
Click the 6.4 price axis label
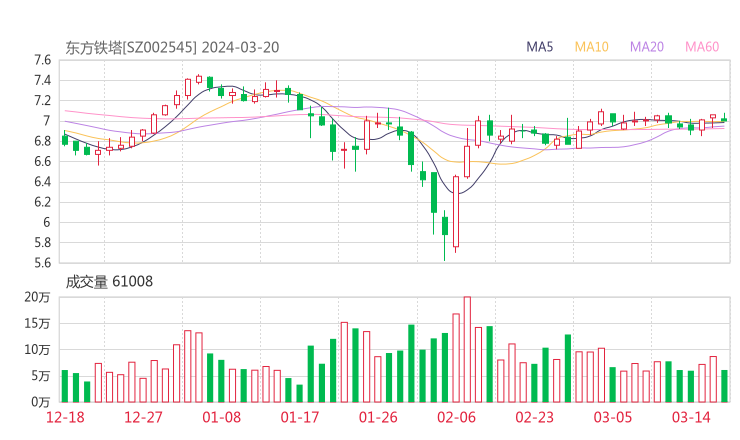point(42,182)
